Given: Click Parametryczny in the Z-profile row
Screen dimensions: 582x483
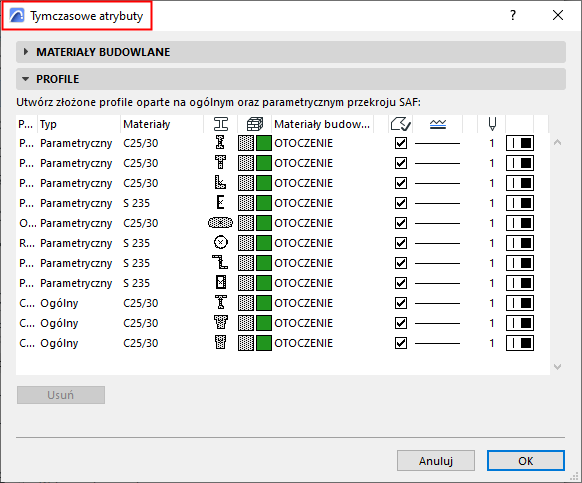Looking at the screenshot, I should click(76, 263).
